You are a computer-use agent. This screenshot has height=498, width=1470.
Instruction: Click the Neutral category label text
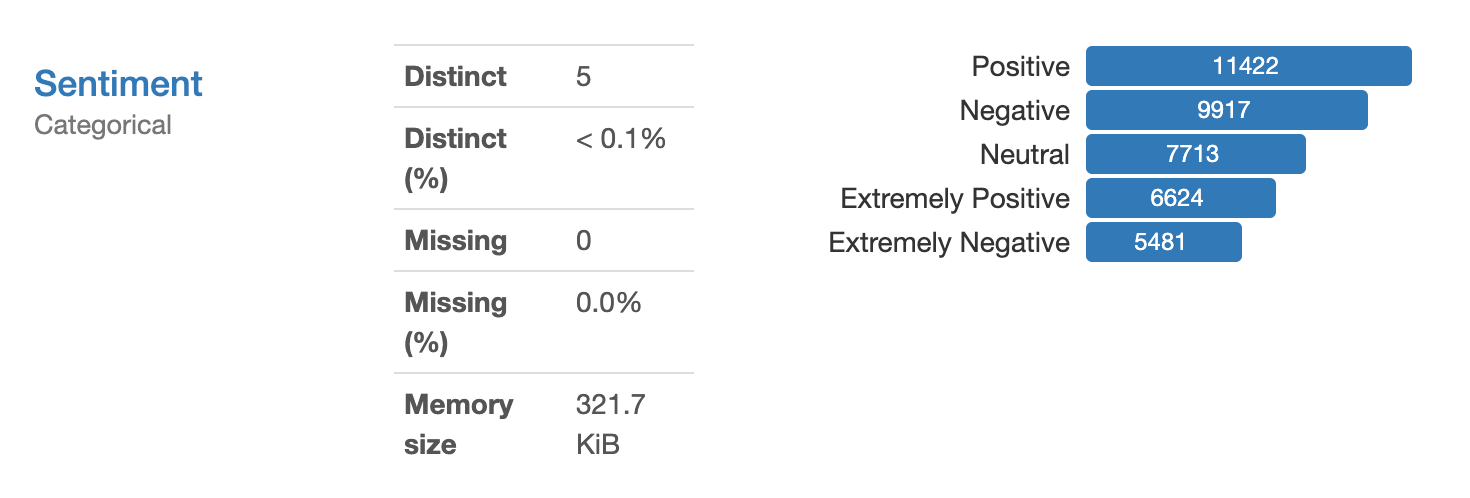point(1024,155)
